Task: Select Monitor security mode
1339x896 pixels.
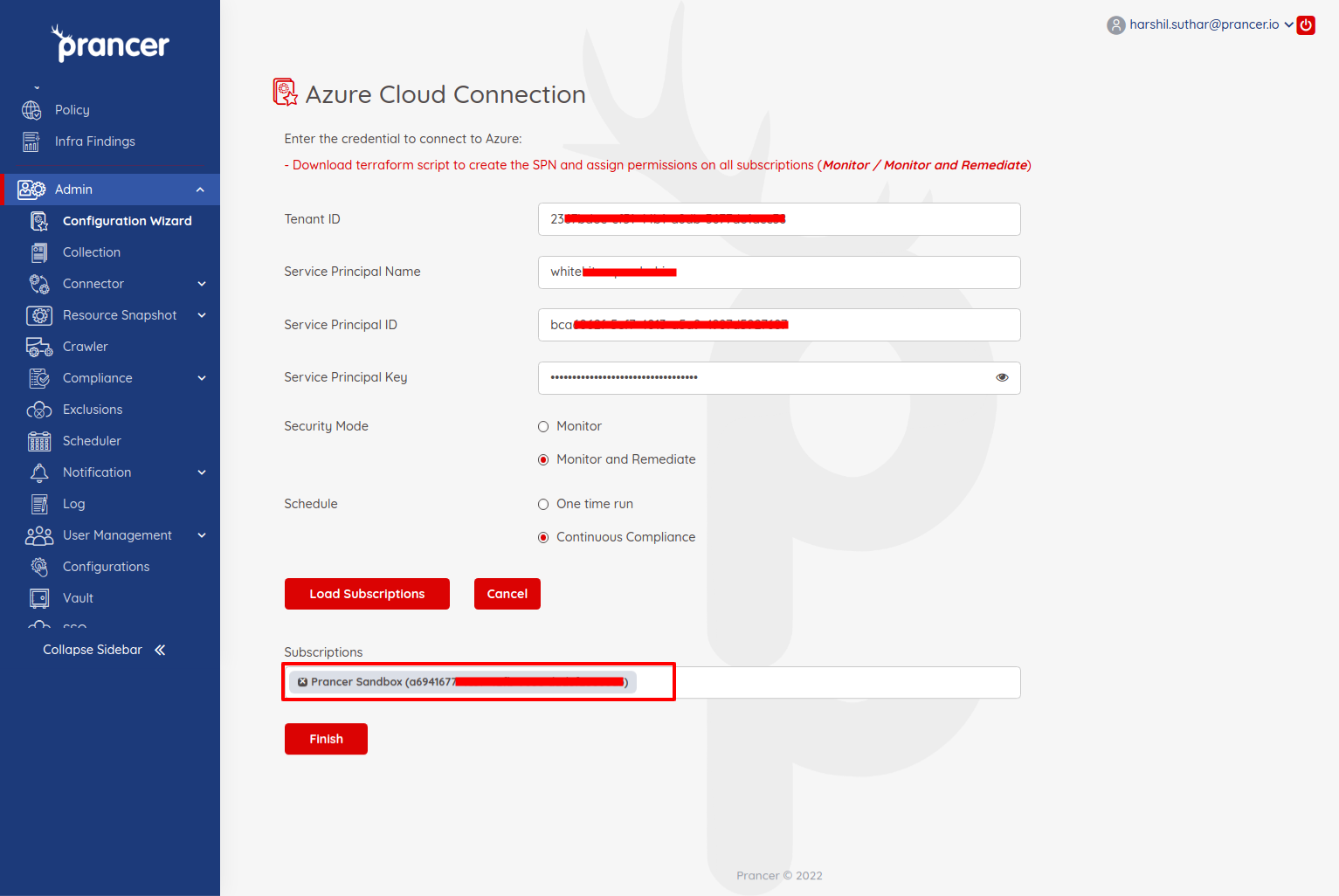Action: point(543,426)
